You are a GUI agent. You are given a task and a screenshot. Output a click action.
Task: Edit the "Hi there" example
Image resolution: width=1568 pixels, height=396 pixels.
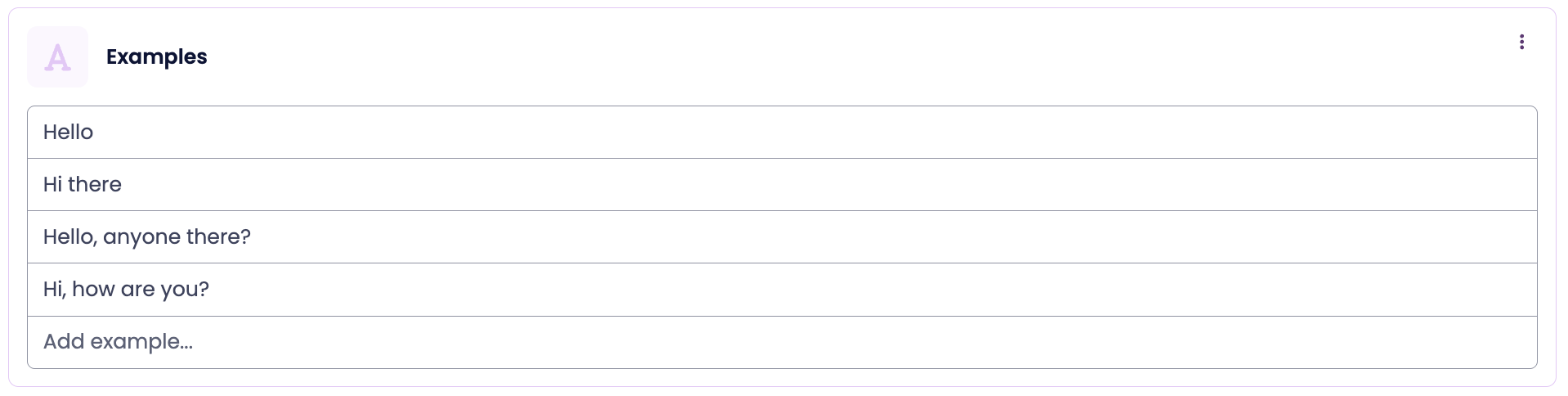click(782, 185)
